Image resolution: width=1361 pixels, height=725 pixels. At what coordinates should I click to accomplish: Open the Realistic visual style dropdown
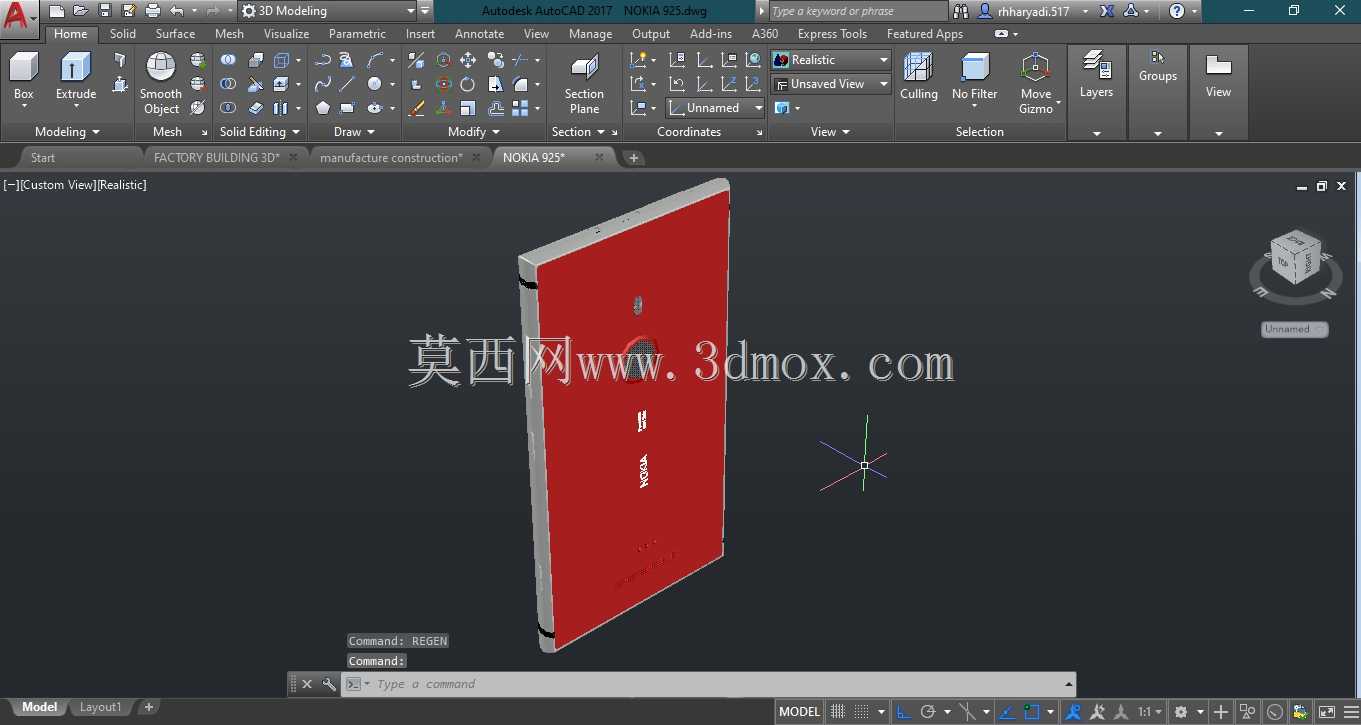831,60
